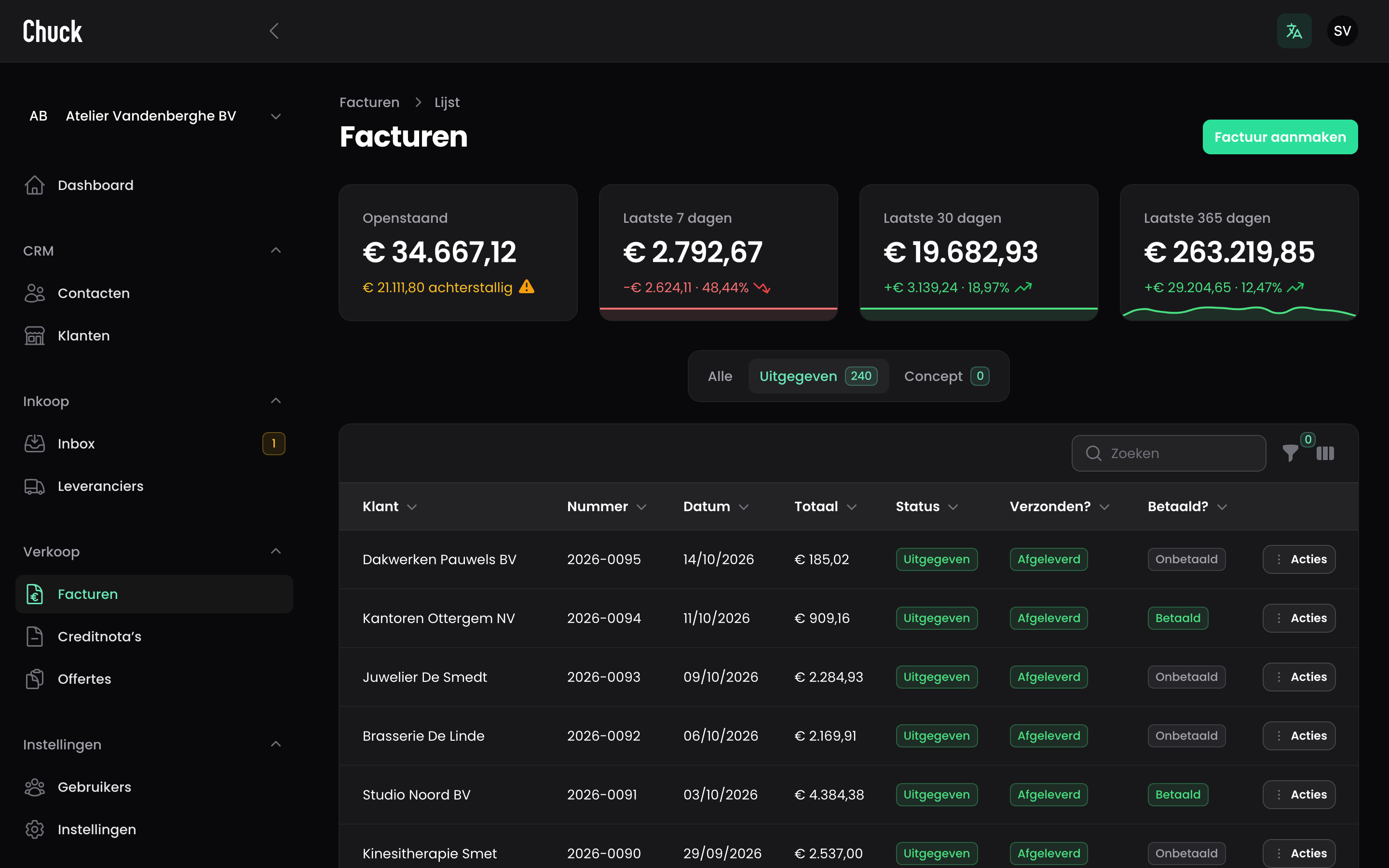Click the Inbox tray icon

click(34, 444)
